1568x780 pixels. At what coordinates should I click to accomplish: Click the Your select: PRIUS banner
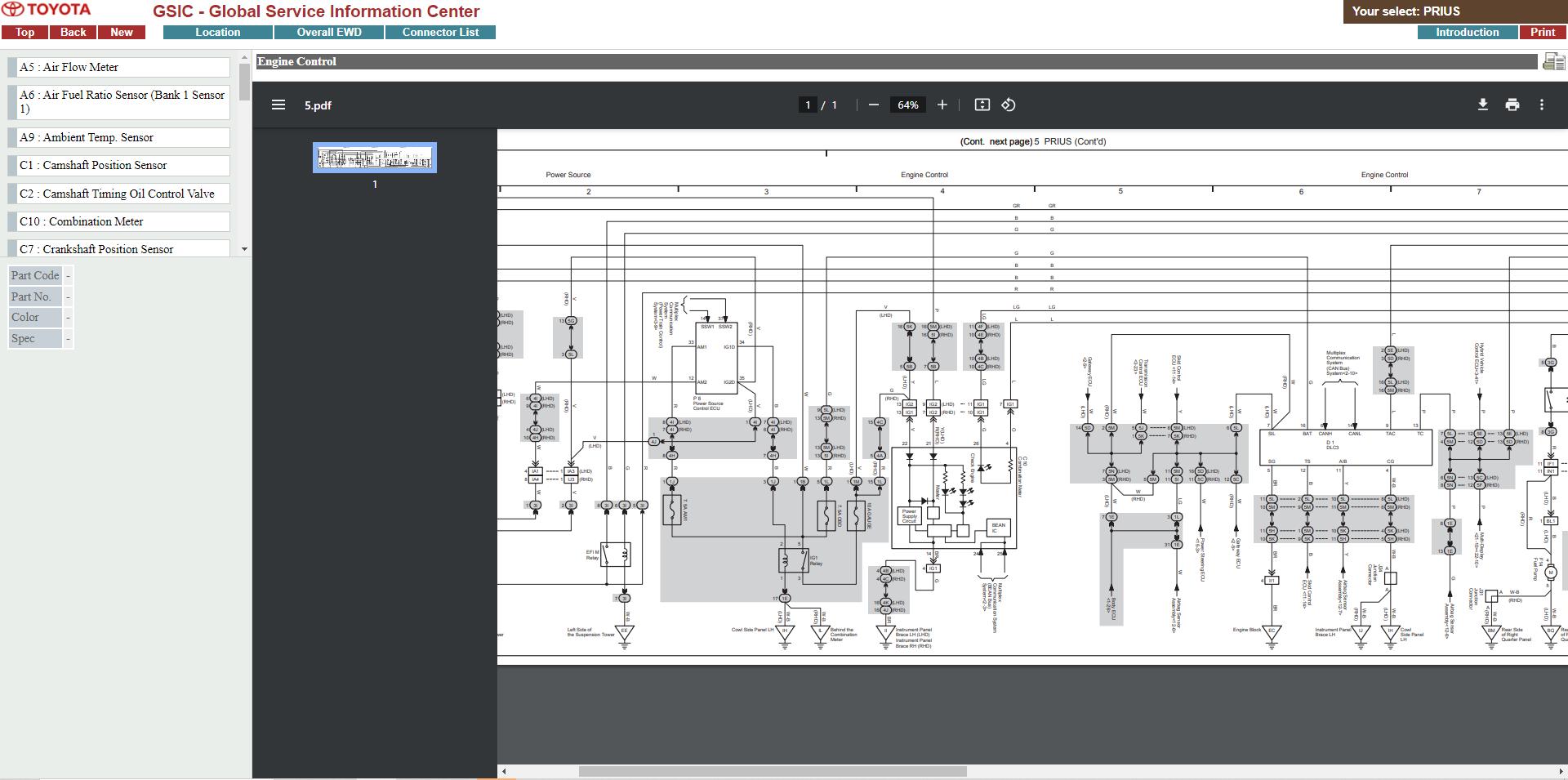[1455, 11]
